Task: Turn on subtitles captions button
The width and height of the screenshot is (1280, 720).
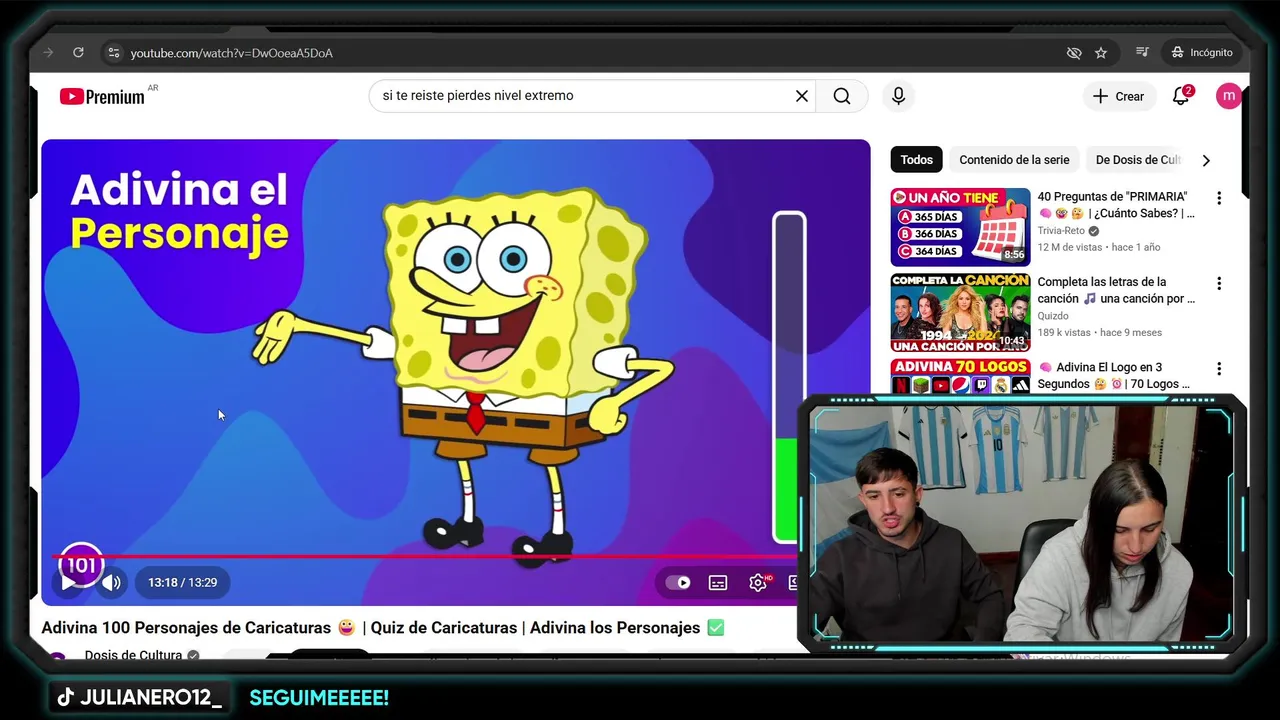Action: [718, 583]
